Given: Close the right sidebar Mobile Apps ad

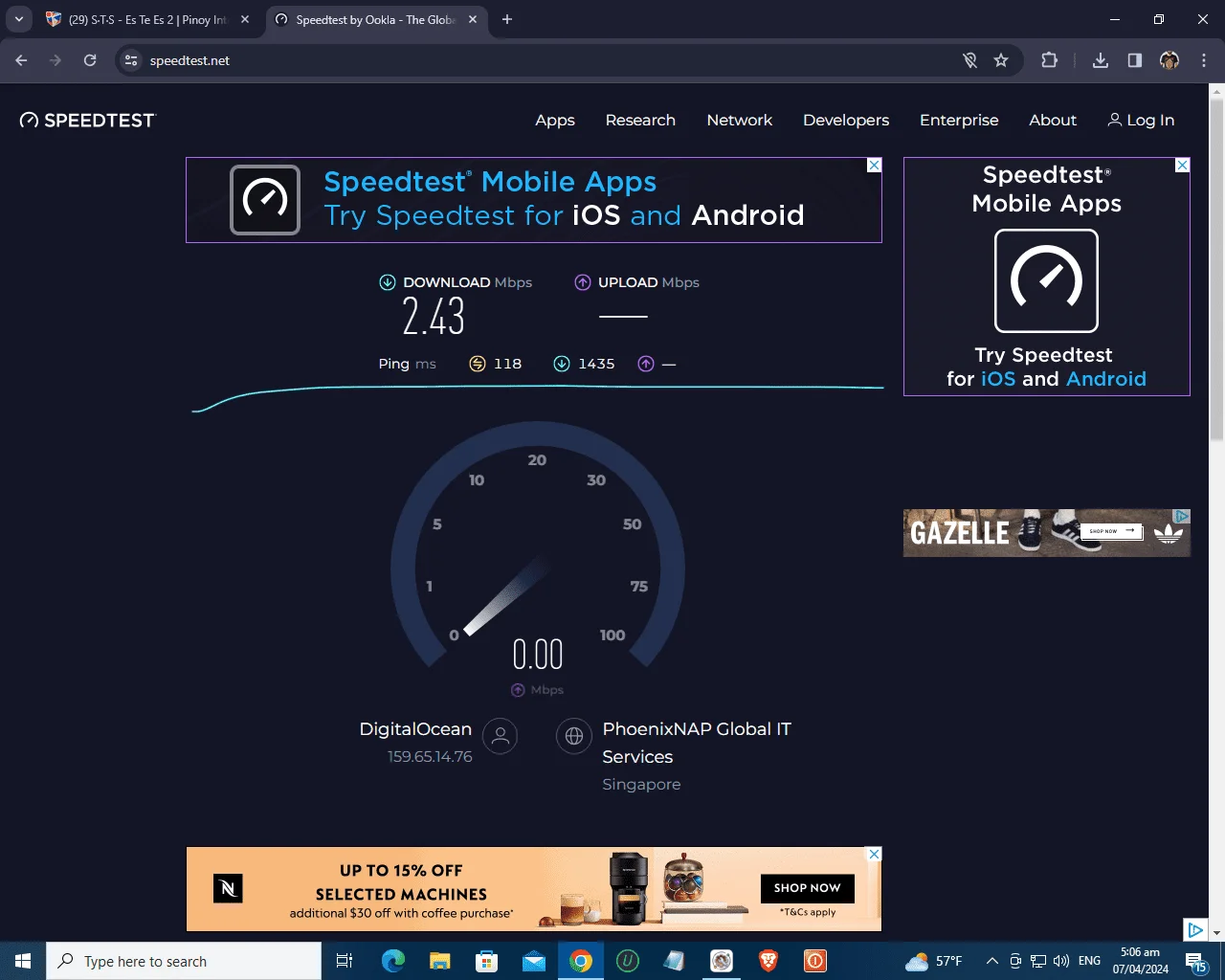Looking at the screenshot, I should pyautogui.click(x=1183, y=166).
